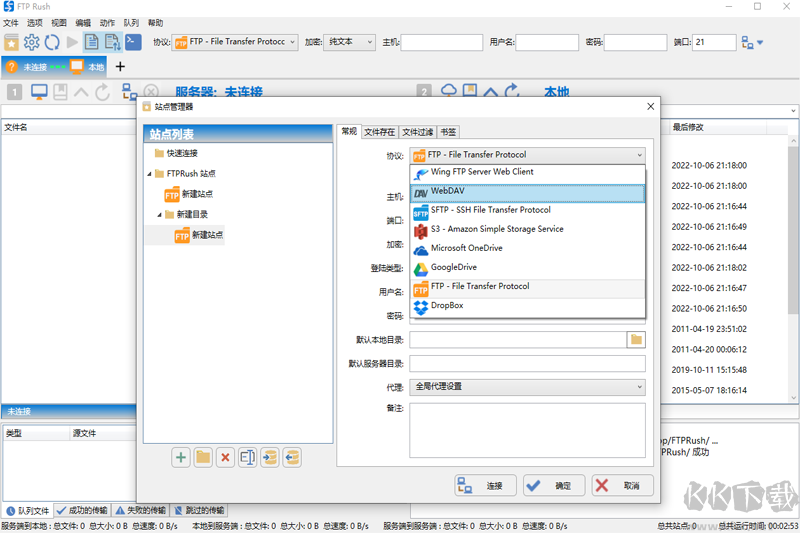Click the circular reconnect arrows in the main toolbar

click(52, 42)
